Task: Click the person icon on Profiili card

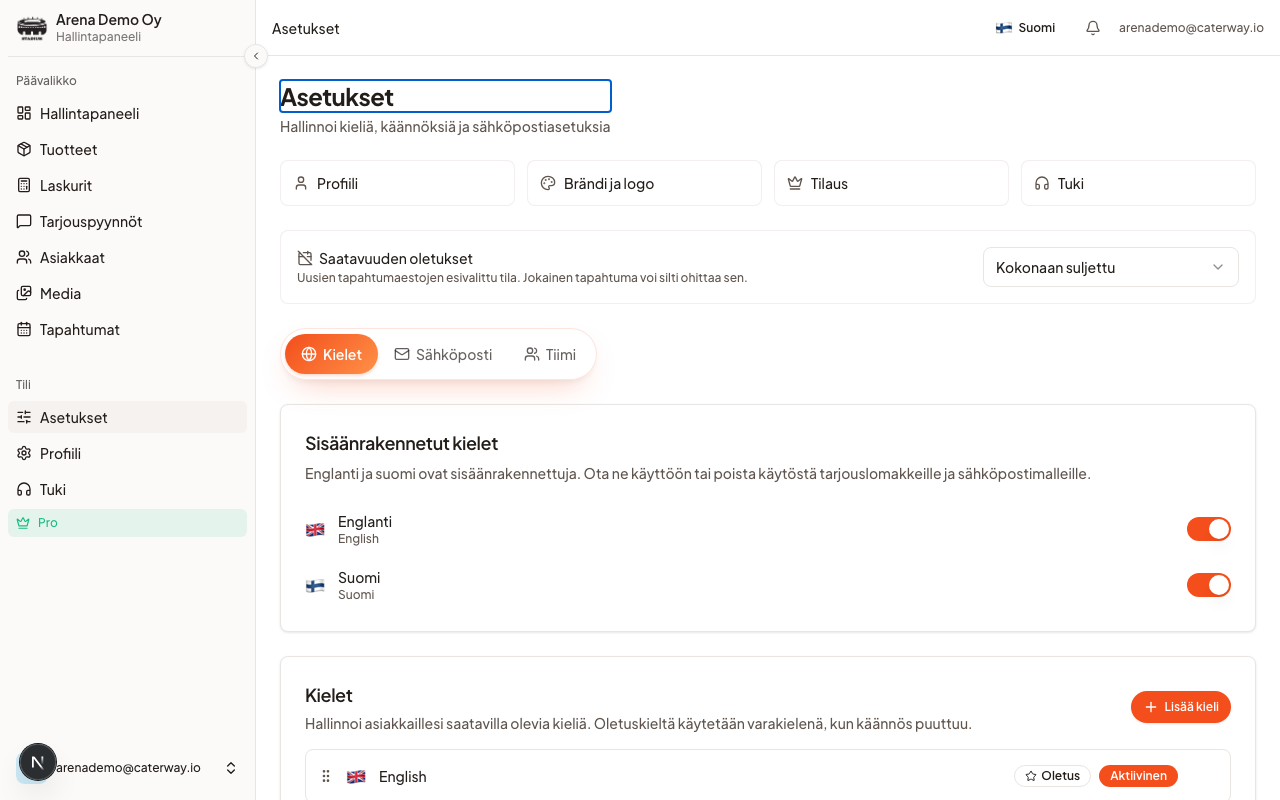Action: pos(301,183)
